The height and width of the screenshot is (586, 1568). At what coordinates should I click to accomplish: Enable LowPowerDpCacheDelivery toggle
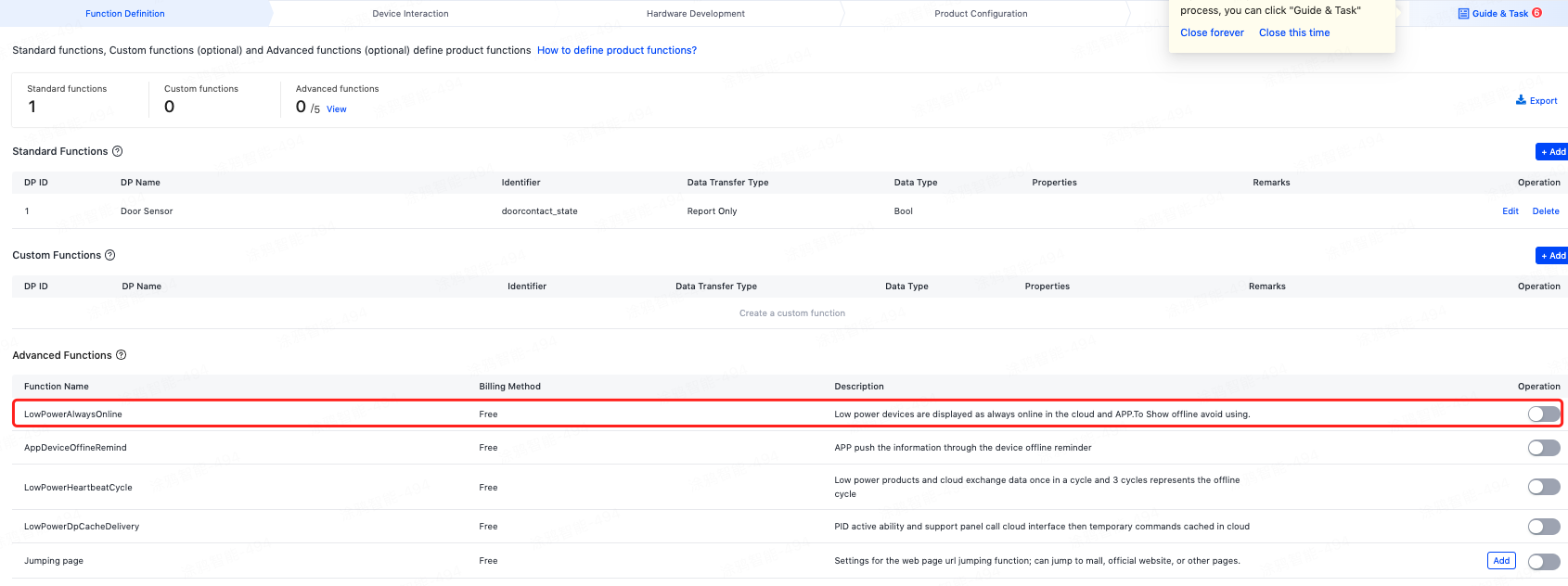click(1543, 527)
